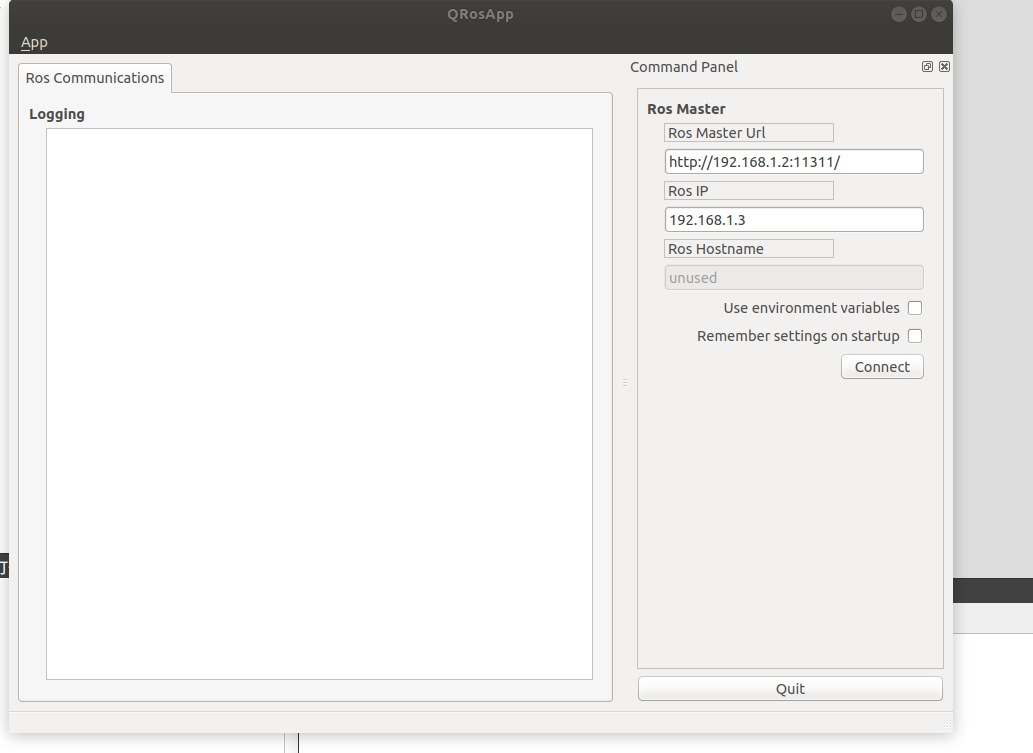Viewport: 1033px width, 753px height.
Task: Open the App menu
Action: tap(34, 43)
